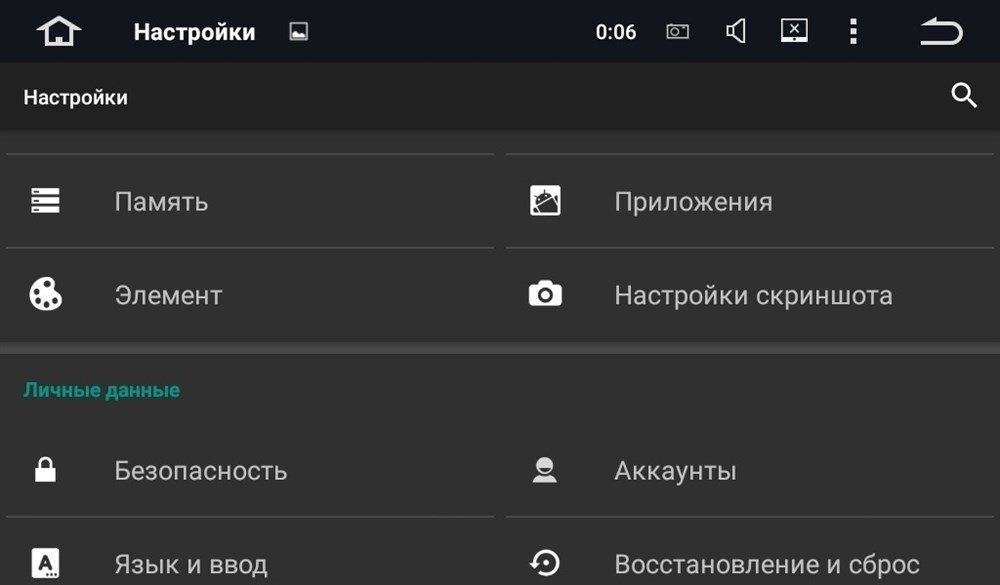Tap the speaker volume icon
The width and height of the screenshot is (1000, 585).
click(736, 32)
